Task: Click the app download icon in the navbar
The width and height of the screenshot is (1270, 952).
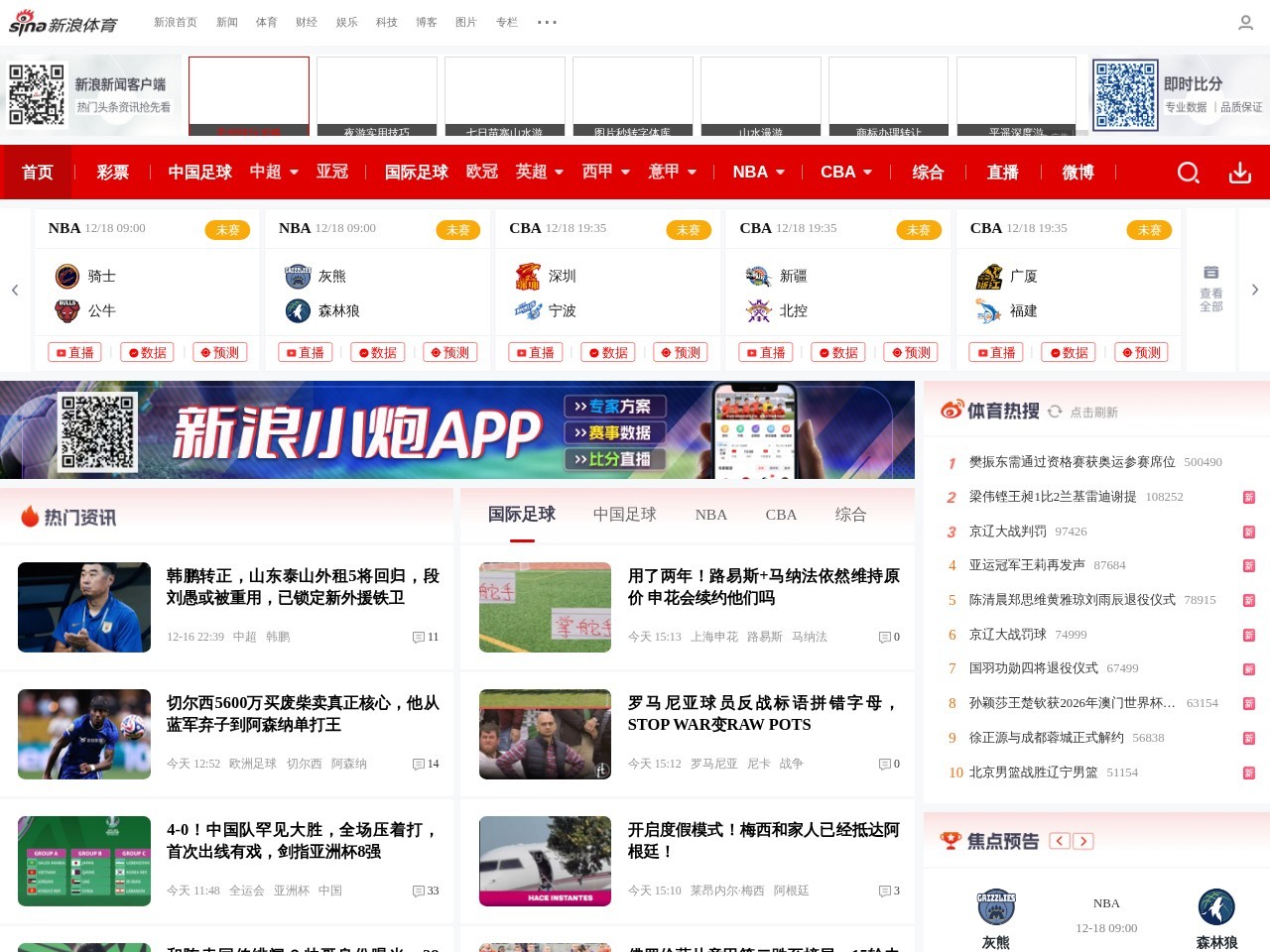Action: [x=1239, y=173]
